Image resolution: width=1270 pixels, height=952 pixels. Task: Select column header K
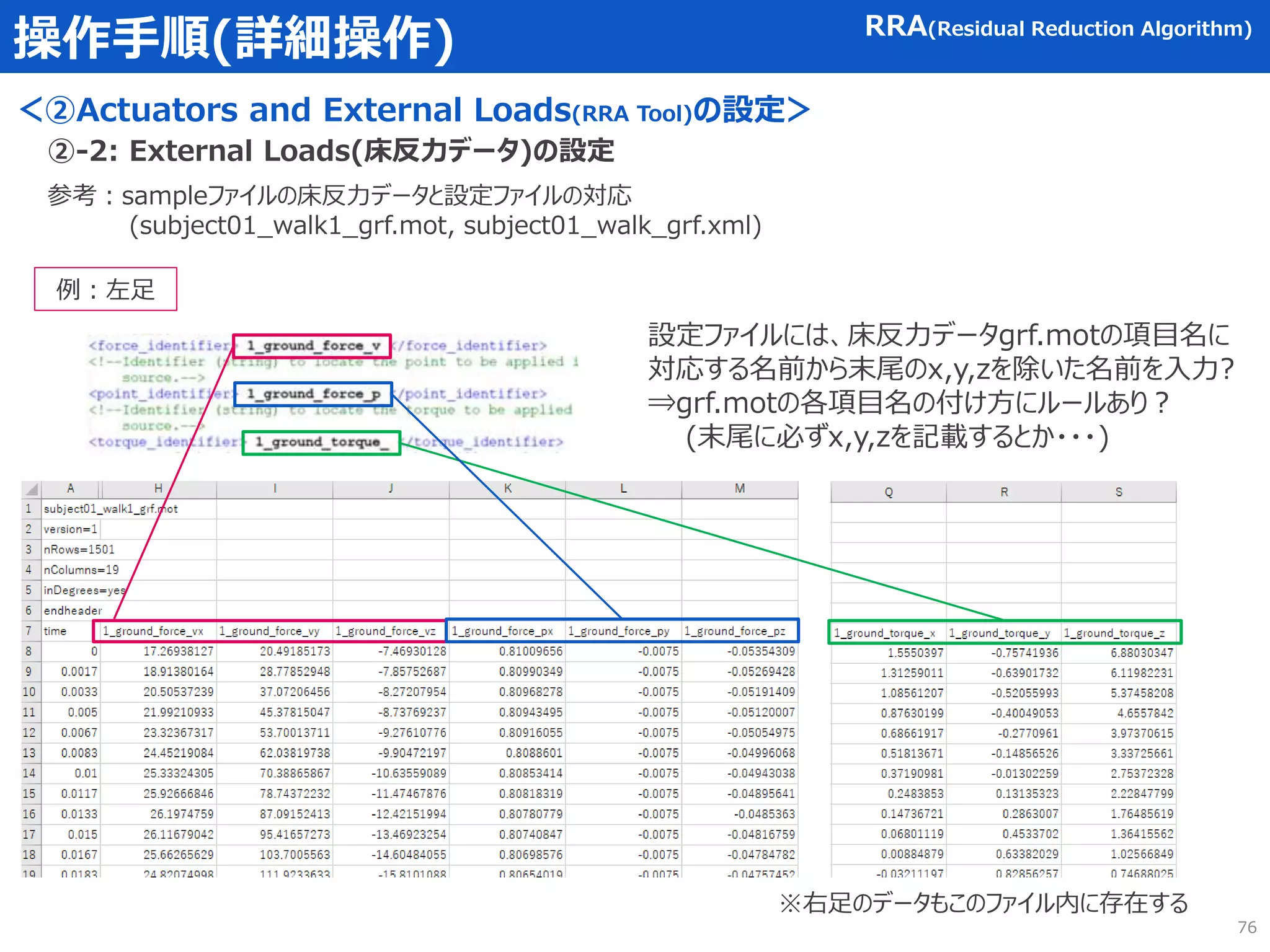click(507, 489)
